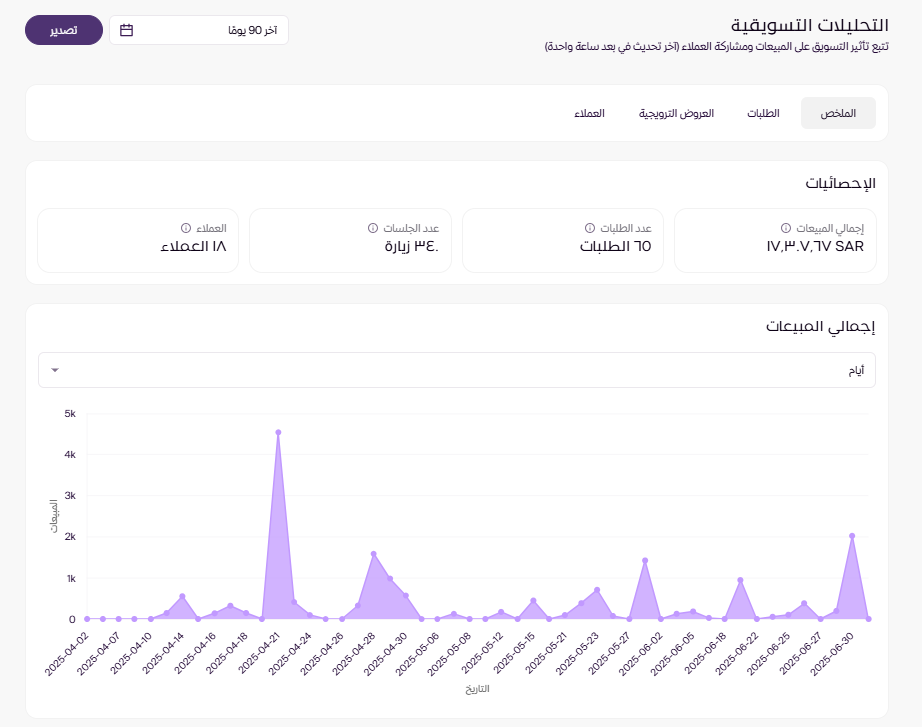Expand the أيام time interval dropdown
The height and width of the screenshot is (727, 922).
(x=456, y=370)
